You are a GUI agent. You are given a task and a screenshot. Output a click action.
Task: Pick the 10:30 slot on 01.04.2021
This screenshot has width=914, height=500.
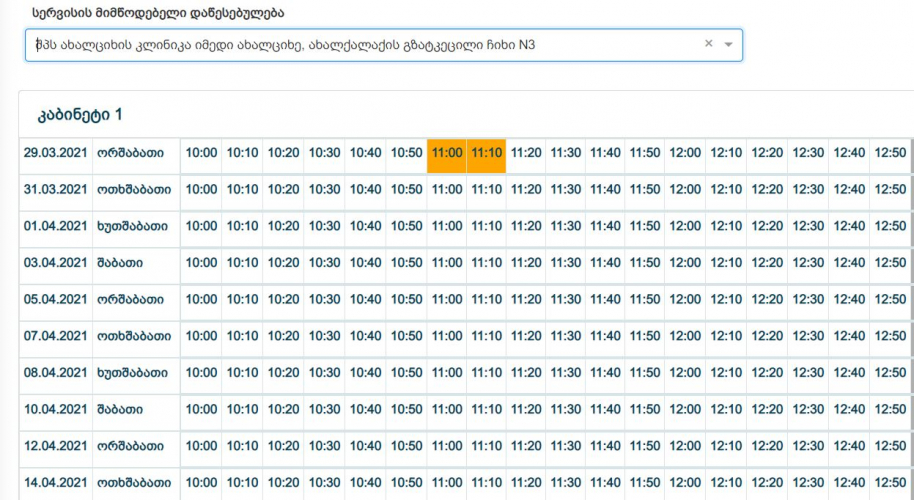click(324, 226)
